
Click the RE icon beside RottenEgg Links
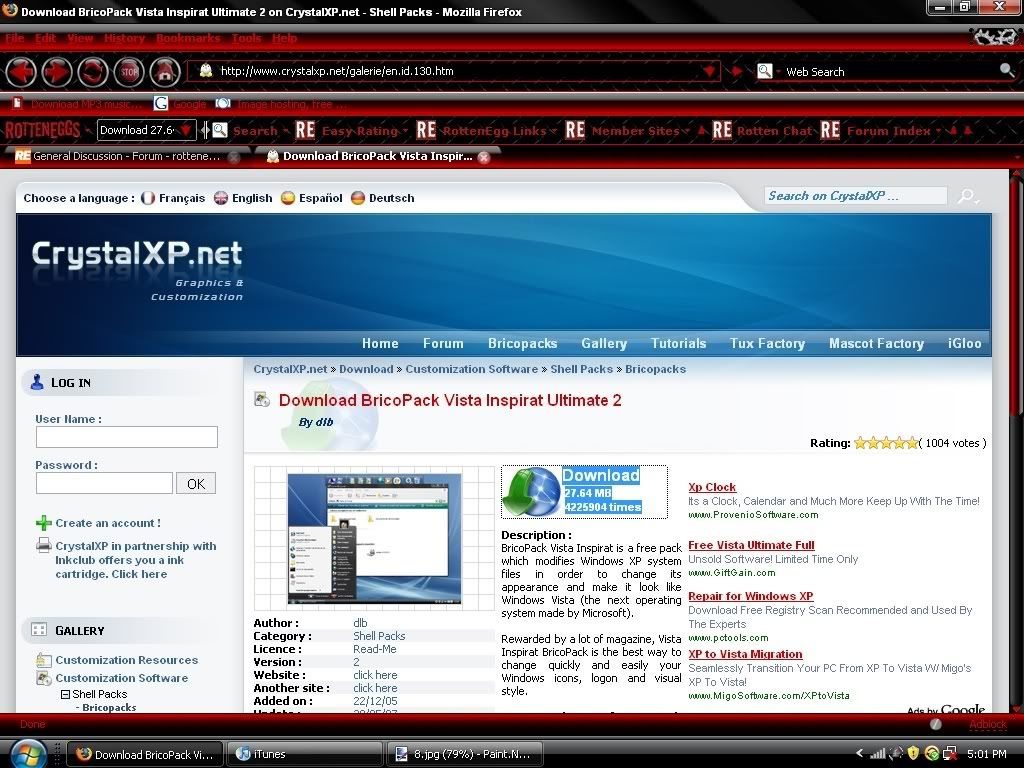[x=426, y=130]
